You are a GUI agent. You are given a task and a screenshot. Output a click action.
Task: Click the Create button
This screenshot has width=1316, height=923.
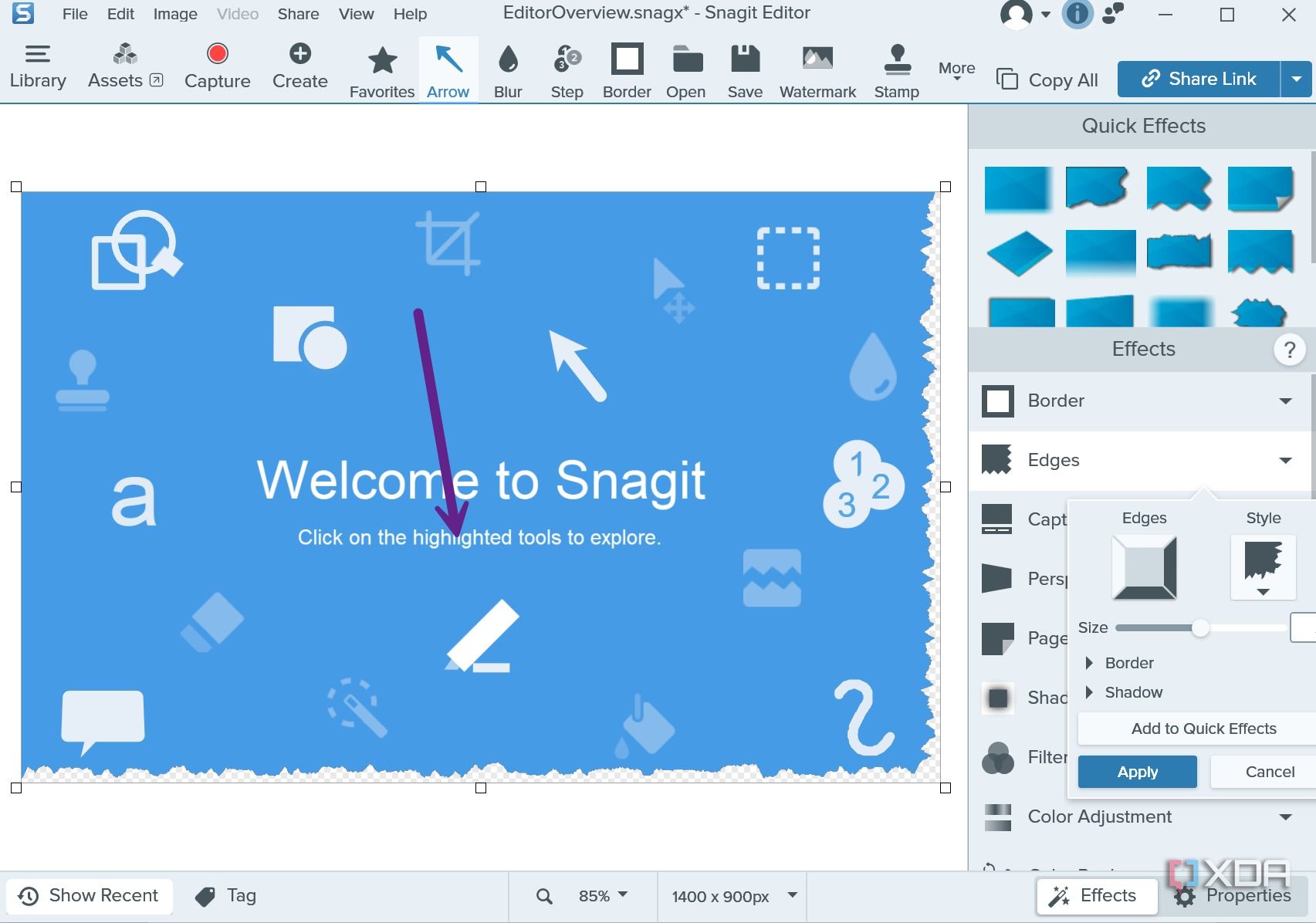[x=300, y=68]
